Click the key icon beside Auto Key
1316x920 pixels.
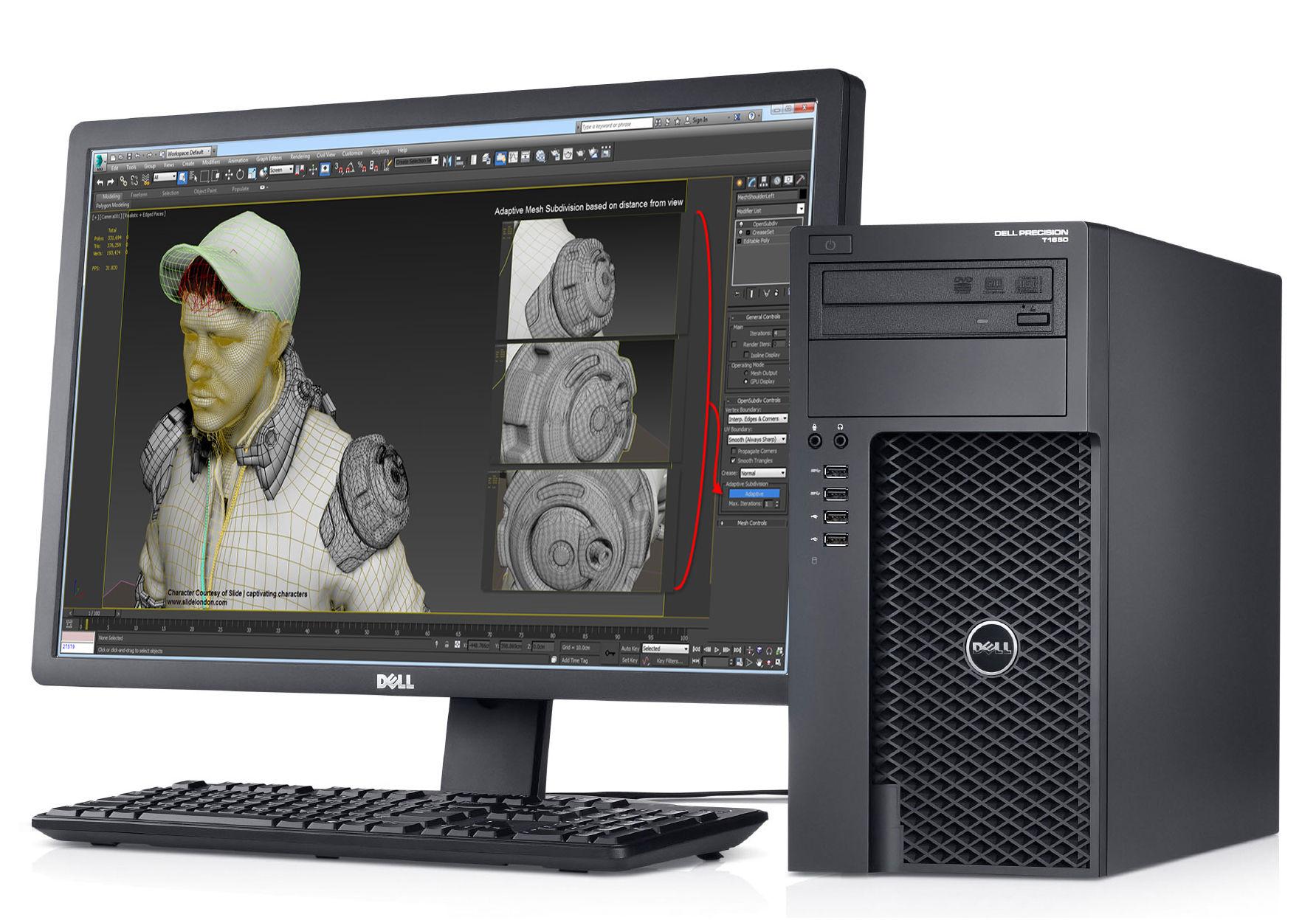click(610, 653)
